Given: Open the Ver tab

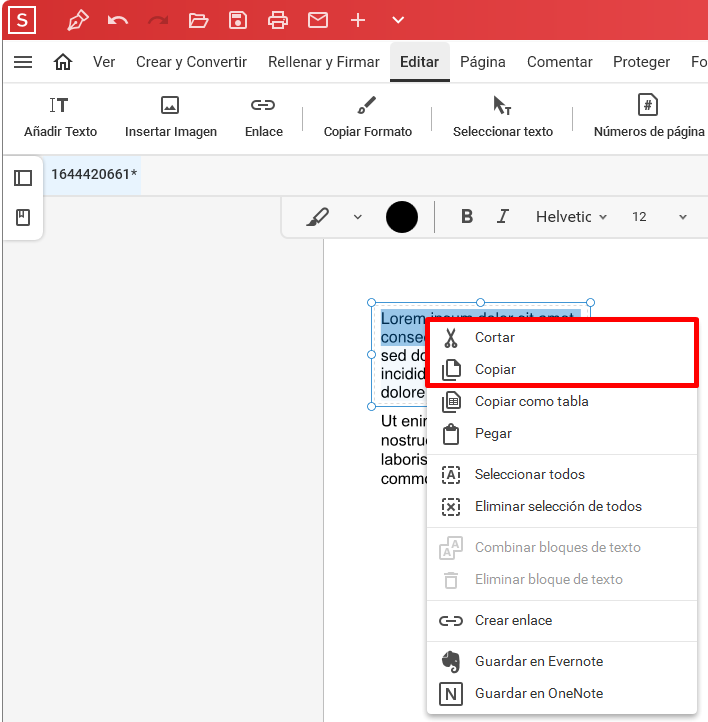Looking at the screenshot, I should pyautogui.click(x=104, y=62).
